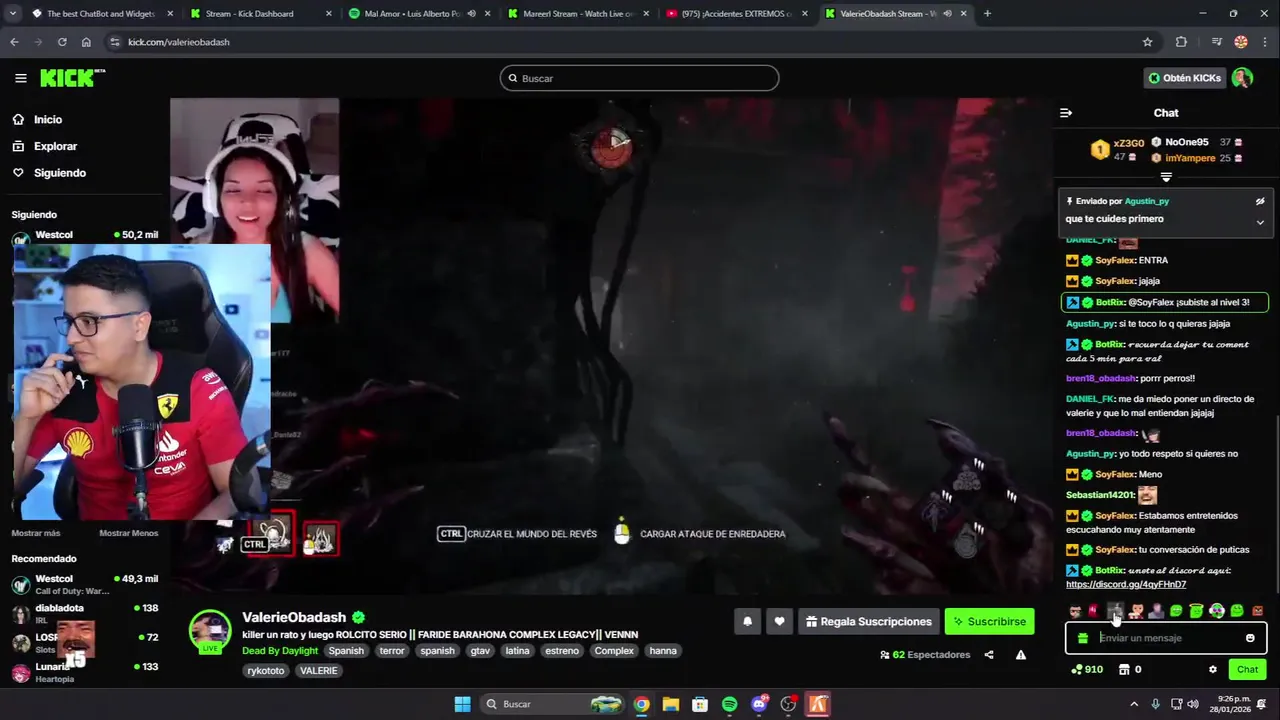Bookmark this page with the star

pos(1147,42)
